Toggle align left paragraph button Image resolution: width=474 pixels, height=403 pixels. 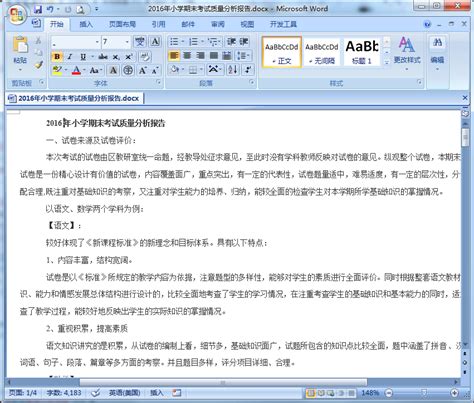click(174, 56)
